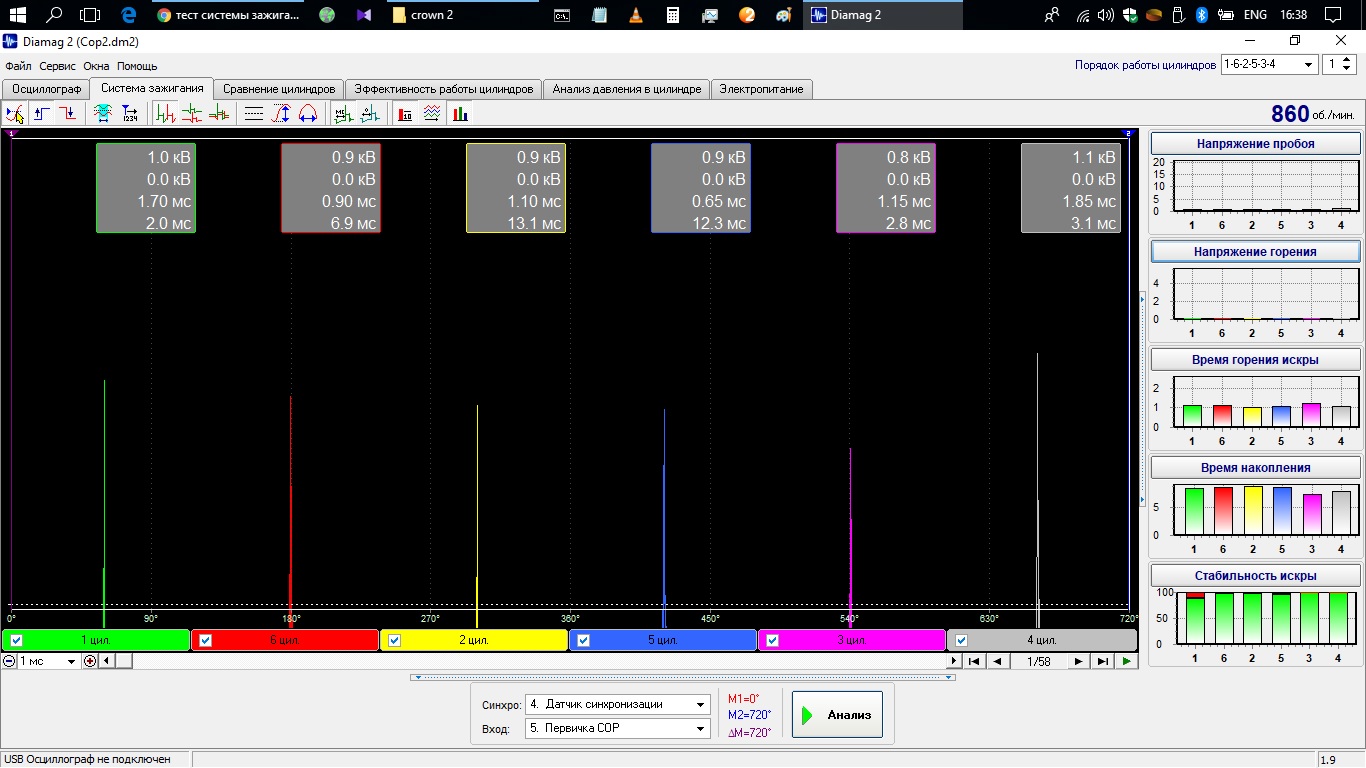Switch x-axis to degrees icon
This screenshot has height=768, width=1366.
tap(370, 114)
